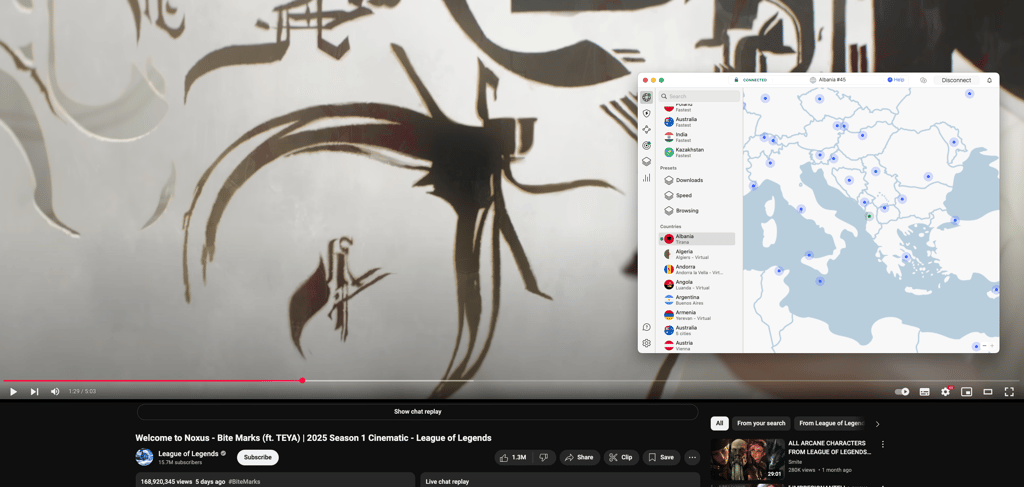Toggle subtitles in YouTube player
This screenshot has width=1024, height=487.
924,392
